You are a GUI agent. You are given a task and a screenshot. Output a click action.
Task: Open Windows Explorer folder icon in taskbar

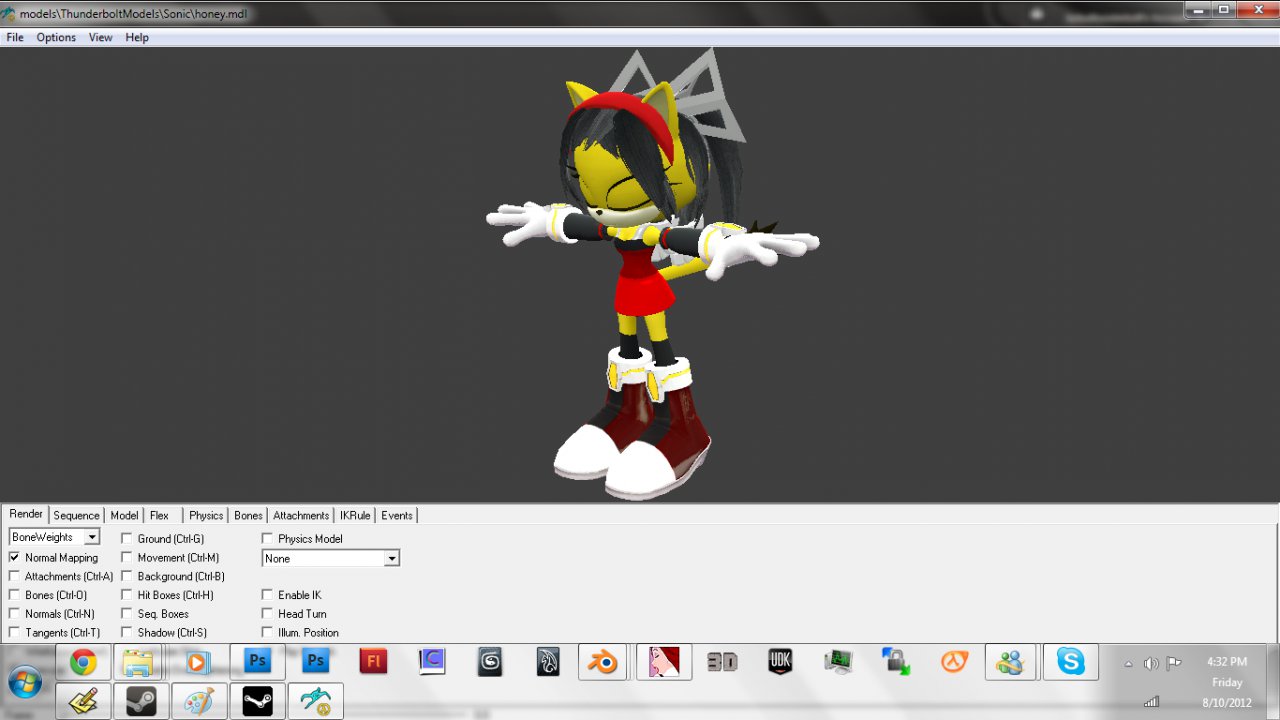(139, 662)
